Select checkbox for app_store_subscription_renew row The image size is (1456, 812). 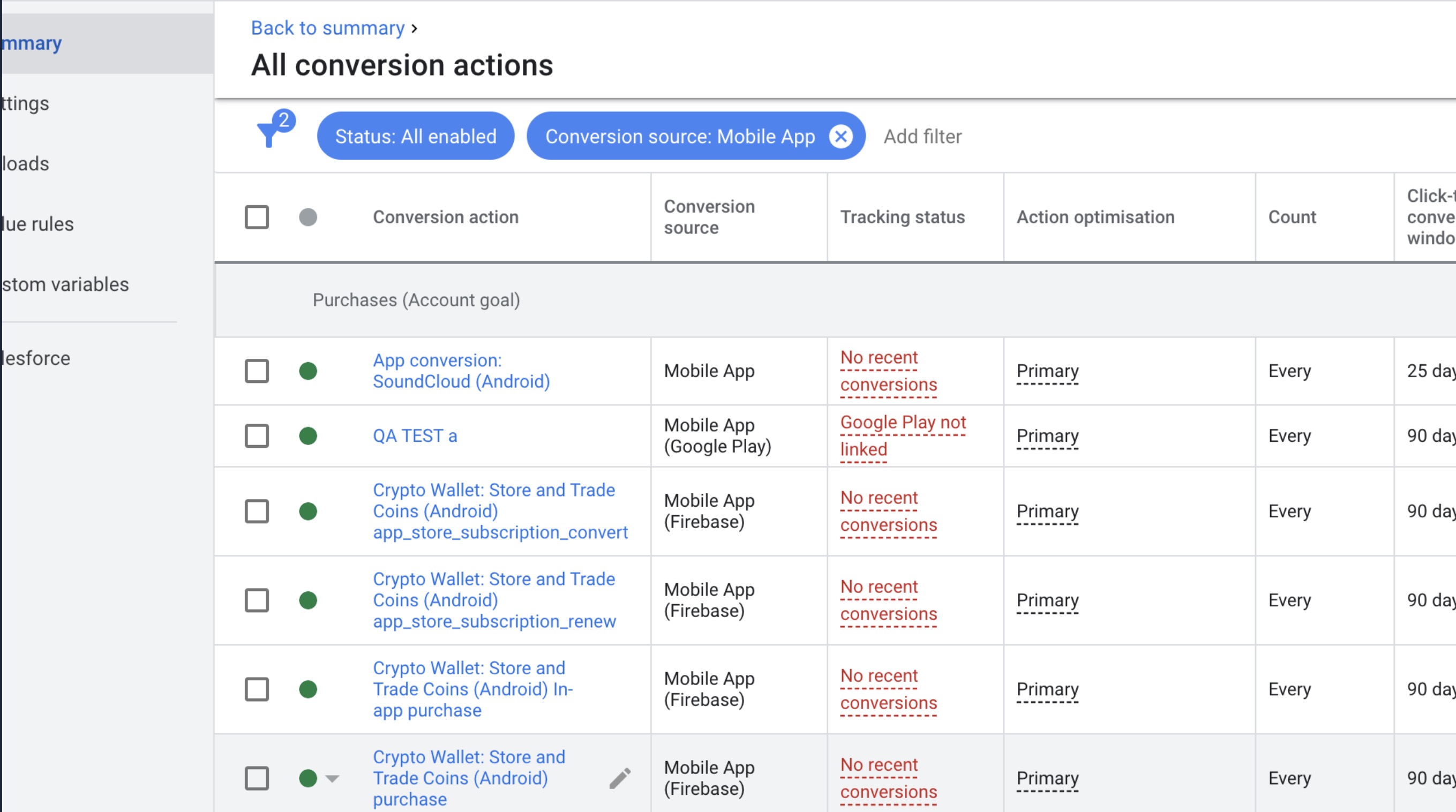(257, 600)
